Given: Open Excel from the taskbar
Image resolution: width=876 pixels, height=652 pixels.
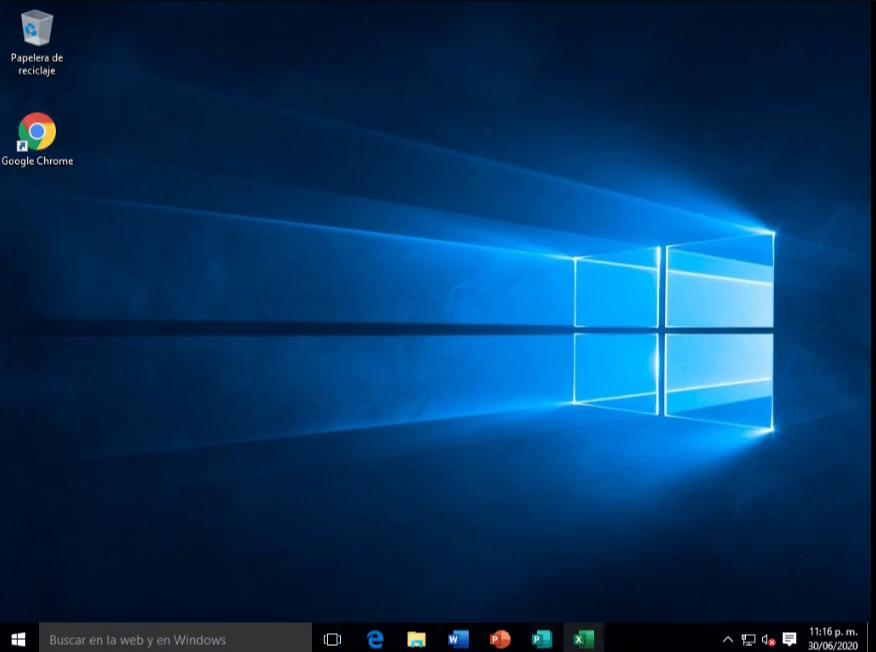Looking at the screenshot, I should (x=583, y=639).
